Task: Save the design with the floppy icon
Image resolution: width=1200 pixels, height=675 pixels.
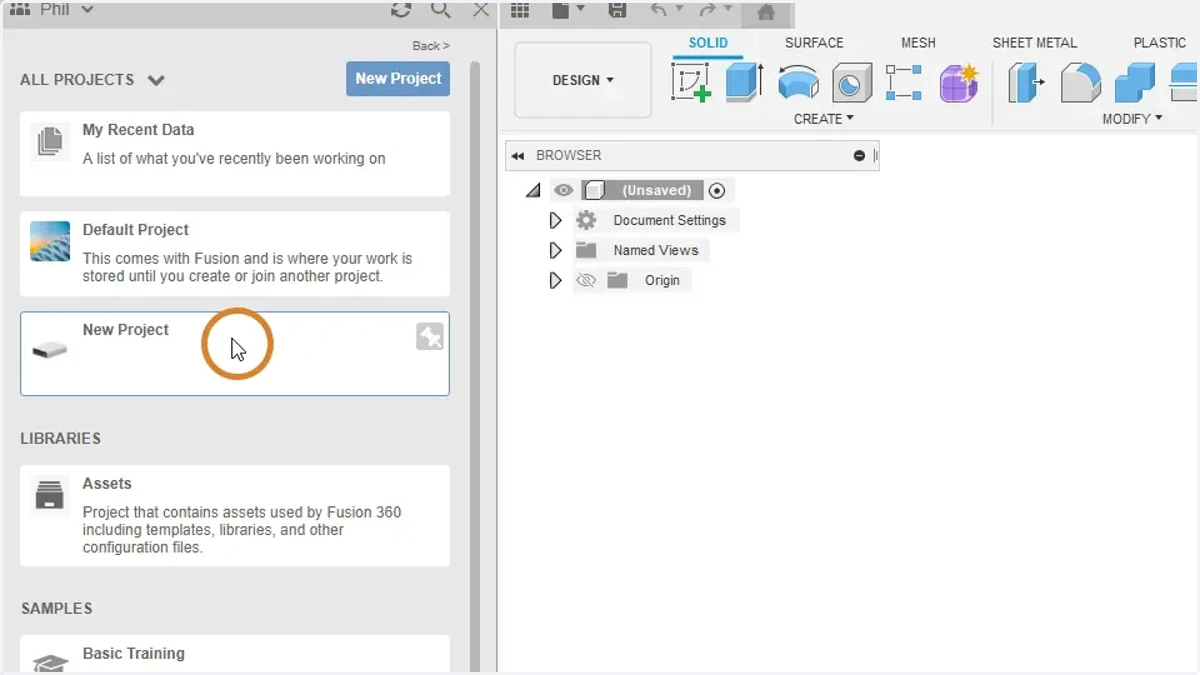Action: (x=618, y=10)
